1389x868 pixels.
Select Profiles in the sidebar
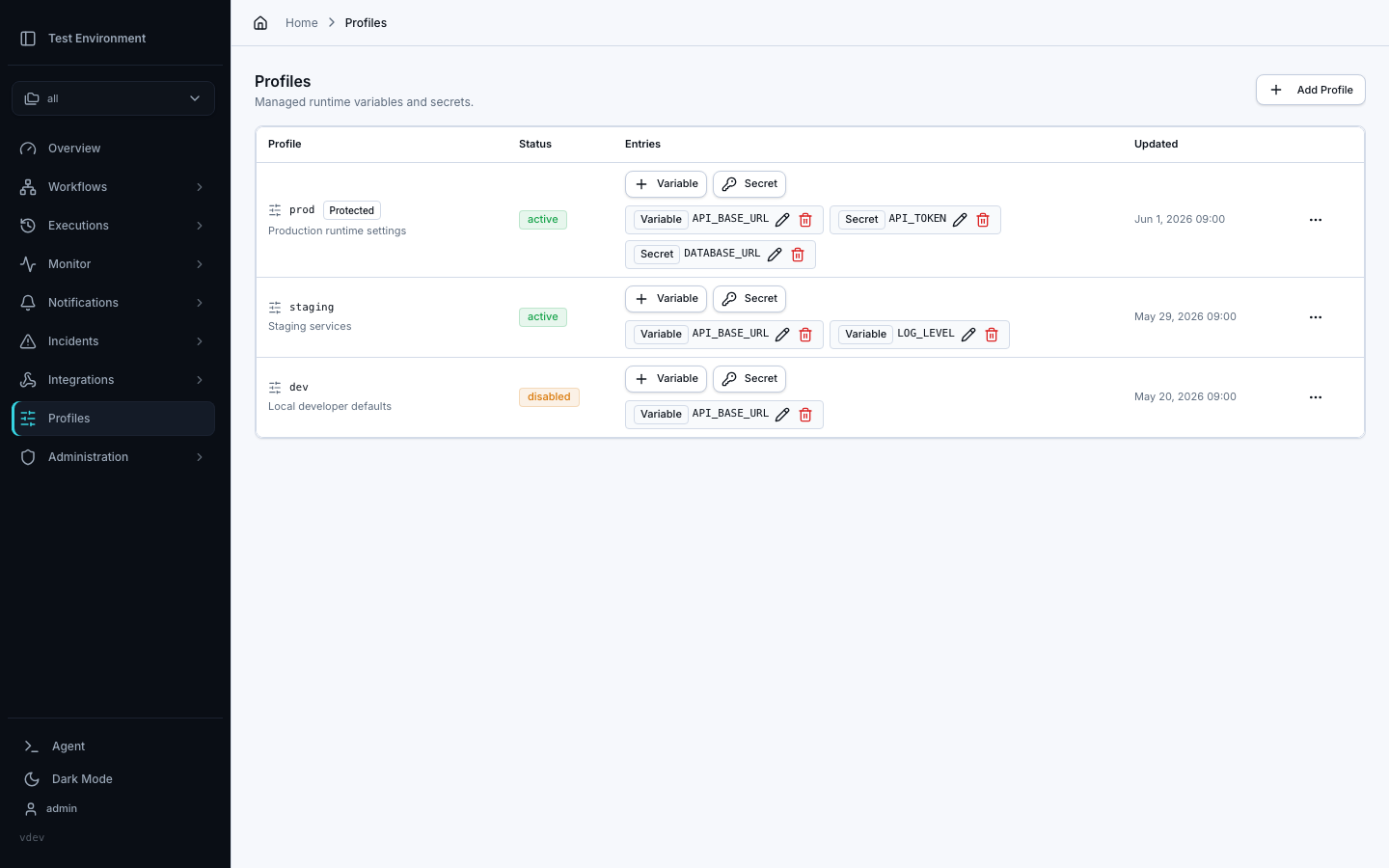[113, 419]
